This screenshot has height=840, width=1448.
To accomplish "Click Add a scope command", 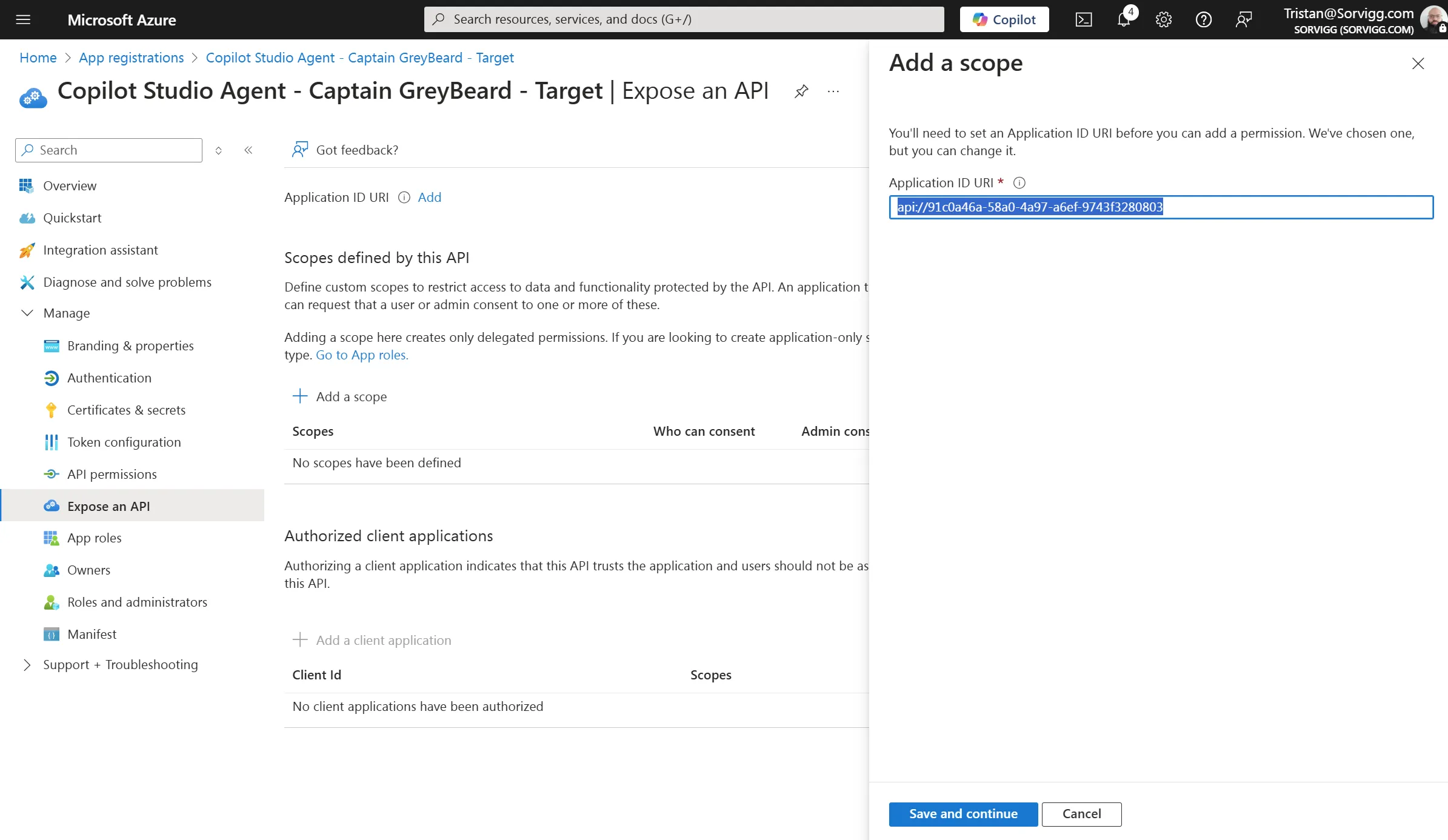I will click(x=340, y=397).
